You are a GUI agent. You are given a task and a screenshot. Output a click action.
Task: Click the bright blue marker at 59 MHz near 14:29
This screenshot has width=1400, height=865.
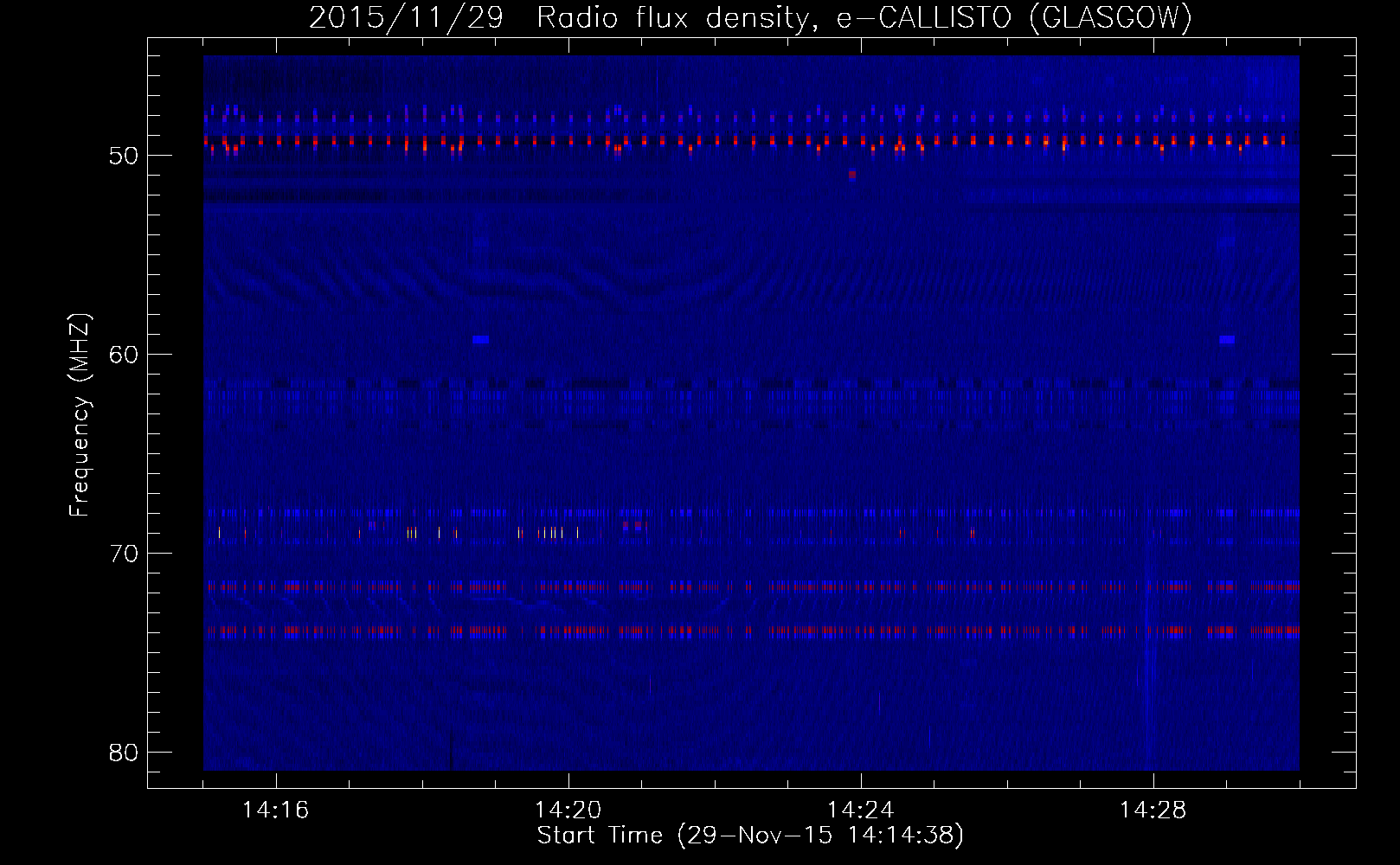pos(1227,340)
